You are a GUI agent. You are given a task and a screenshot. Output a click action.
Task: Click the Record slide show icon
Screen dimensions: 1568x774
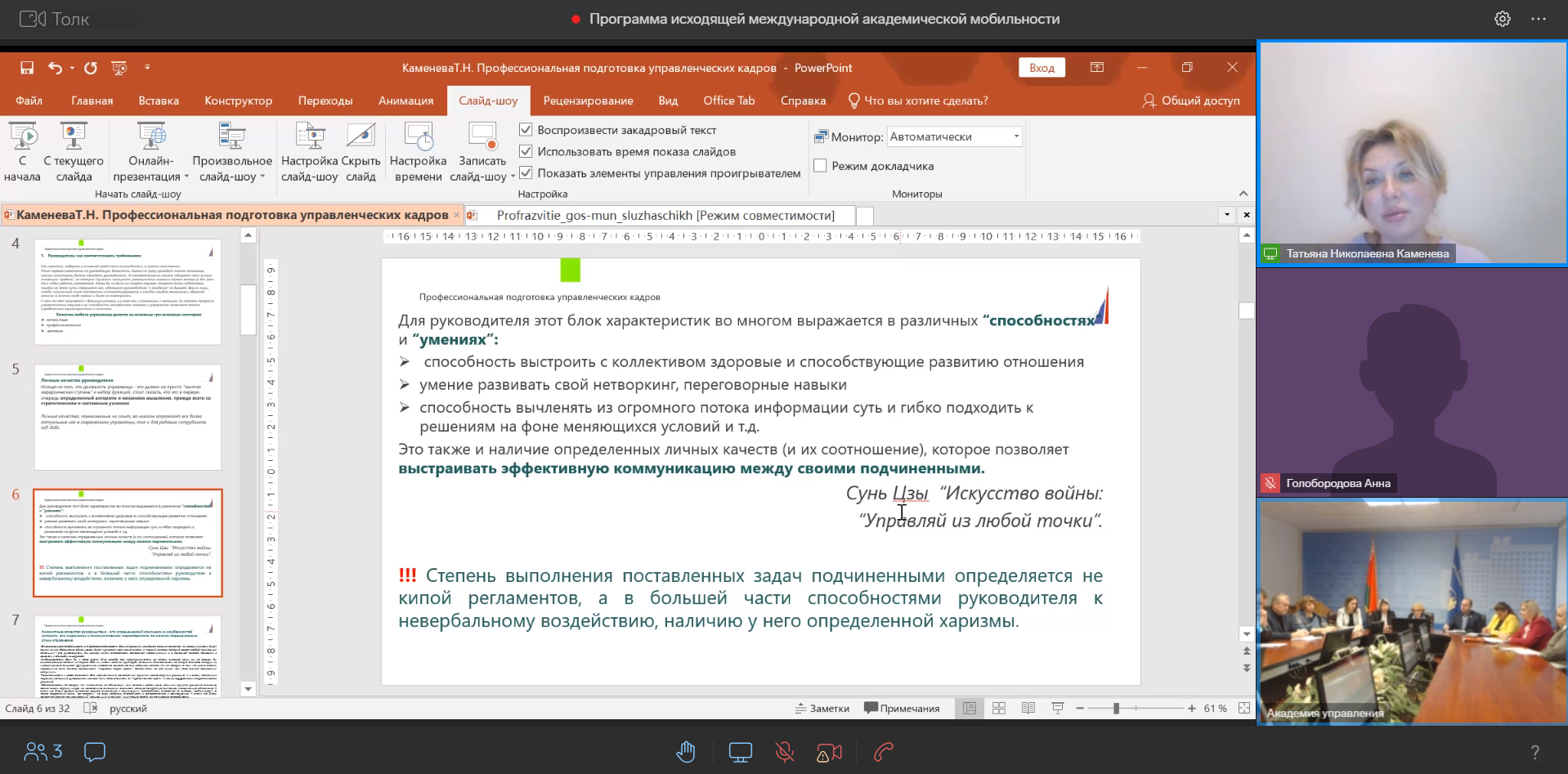tap(482, 152)
